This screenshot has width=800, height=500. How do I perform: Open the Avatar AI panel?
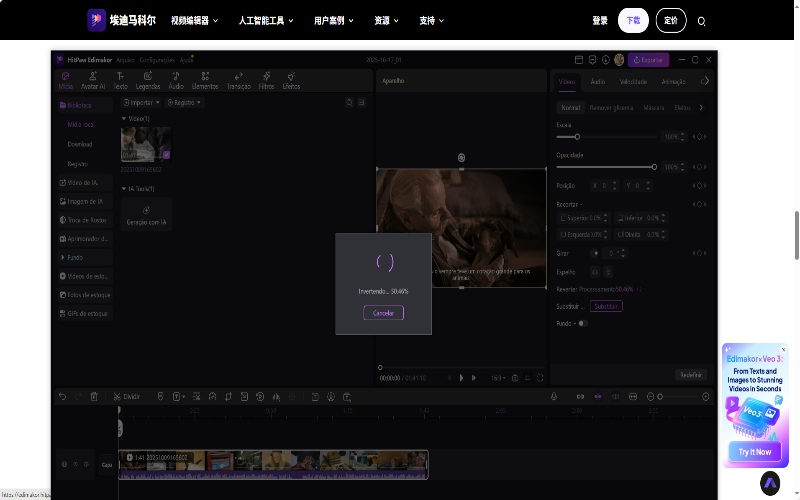tap(93, 80)
